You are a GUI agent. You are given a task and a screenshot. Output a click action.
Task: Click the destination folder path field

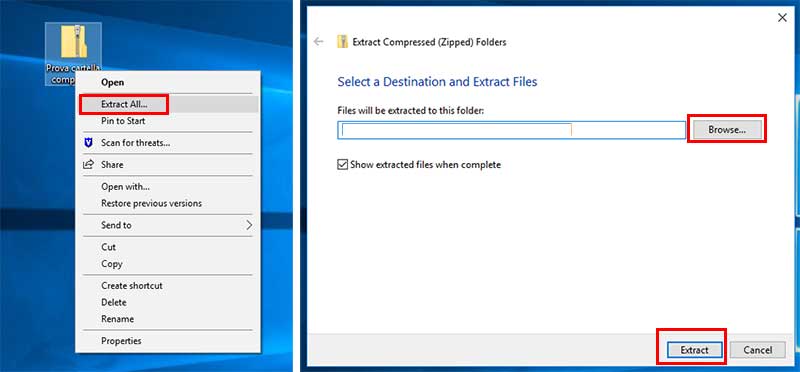(x=511, y=130)
